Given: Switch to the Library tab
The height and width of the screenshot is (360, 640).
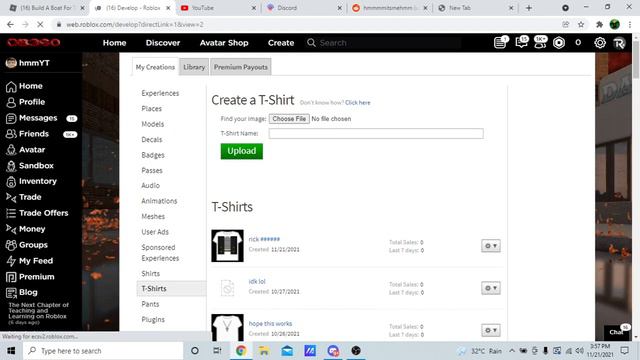Looking at the screenshot, I should click(194, 67).
